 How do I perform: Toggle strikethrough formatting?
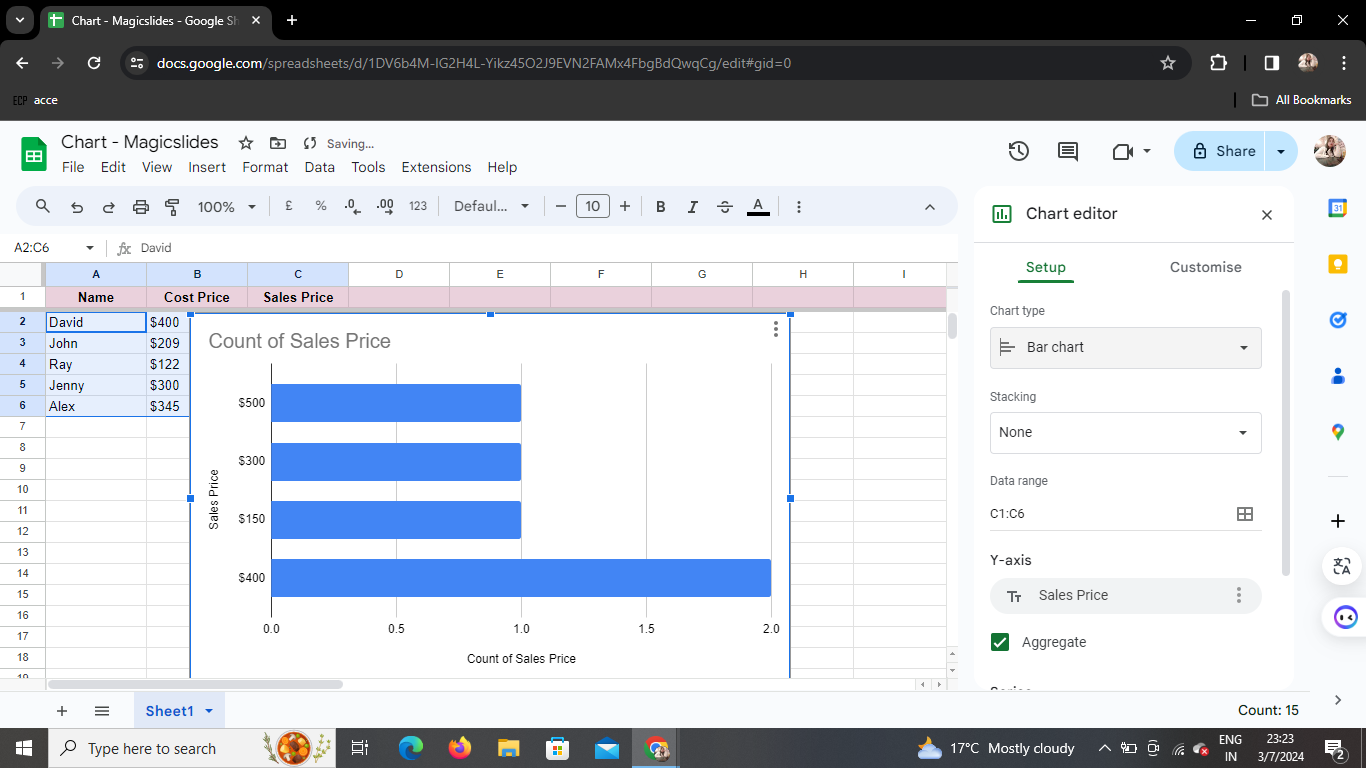[x=725, y=207]
